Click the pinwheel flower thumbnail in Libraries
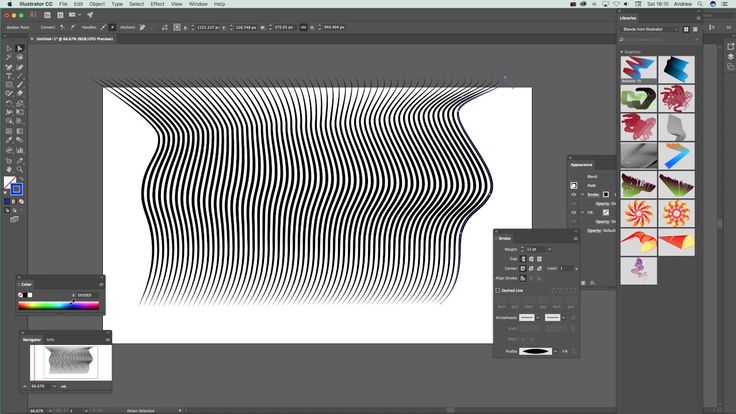736x414 pixels. click(639, 212)
